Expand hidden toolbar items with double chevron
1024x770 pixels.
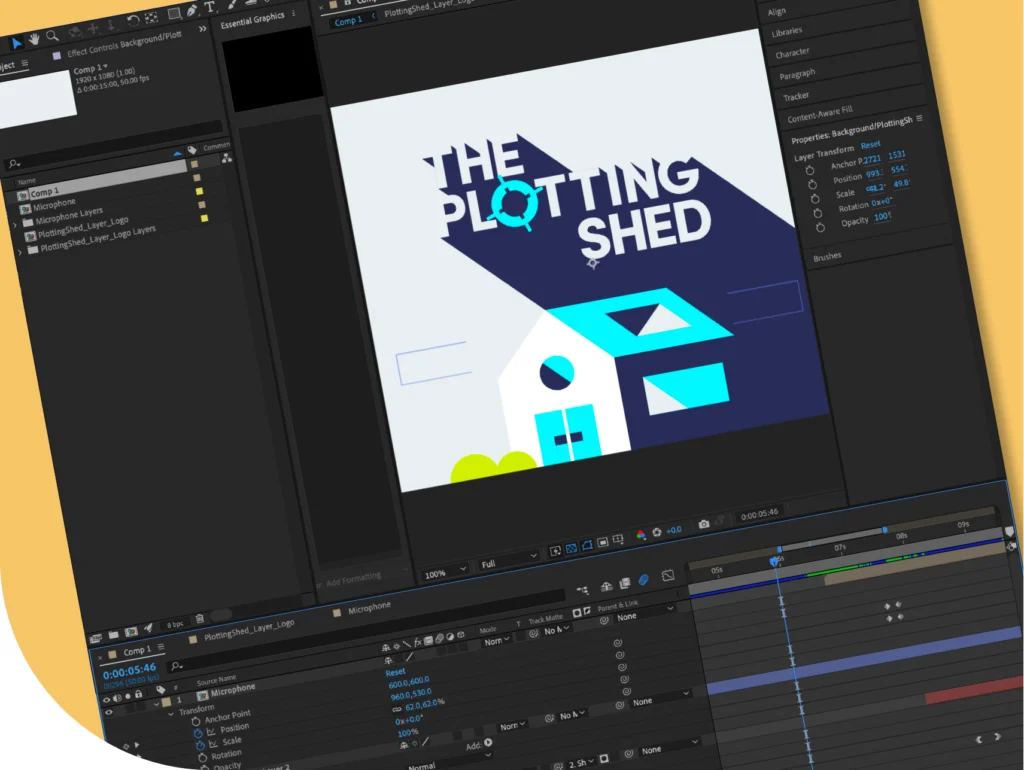pos(202,29)
